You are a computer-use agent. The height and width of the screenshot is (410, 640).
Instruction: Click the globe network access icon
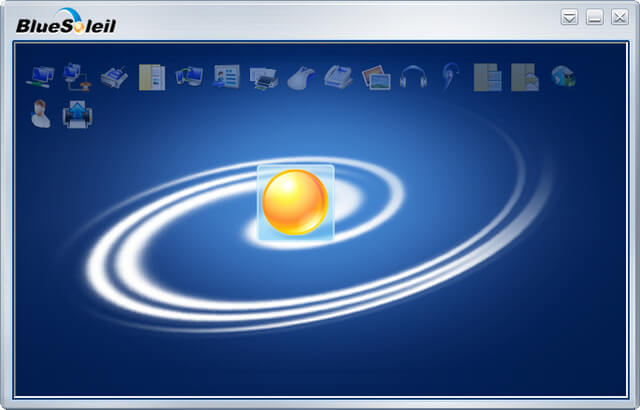tap(562, 76)
